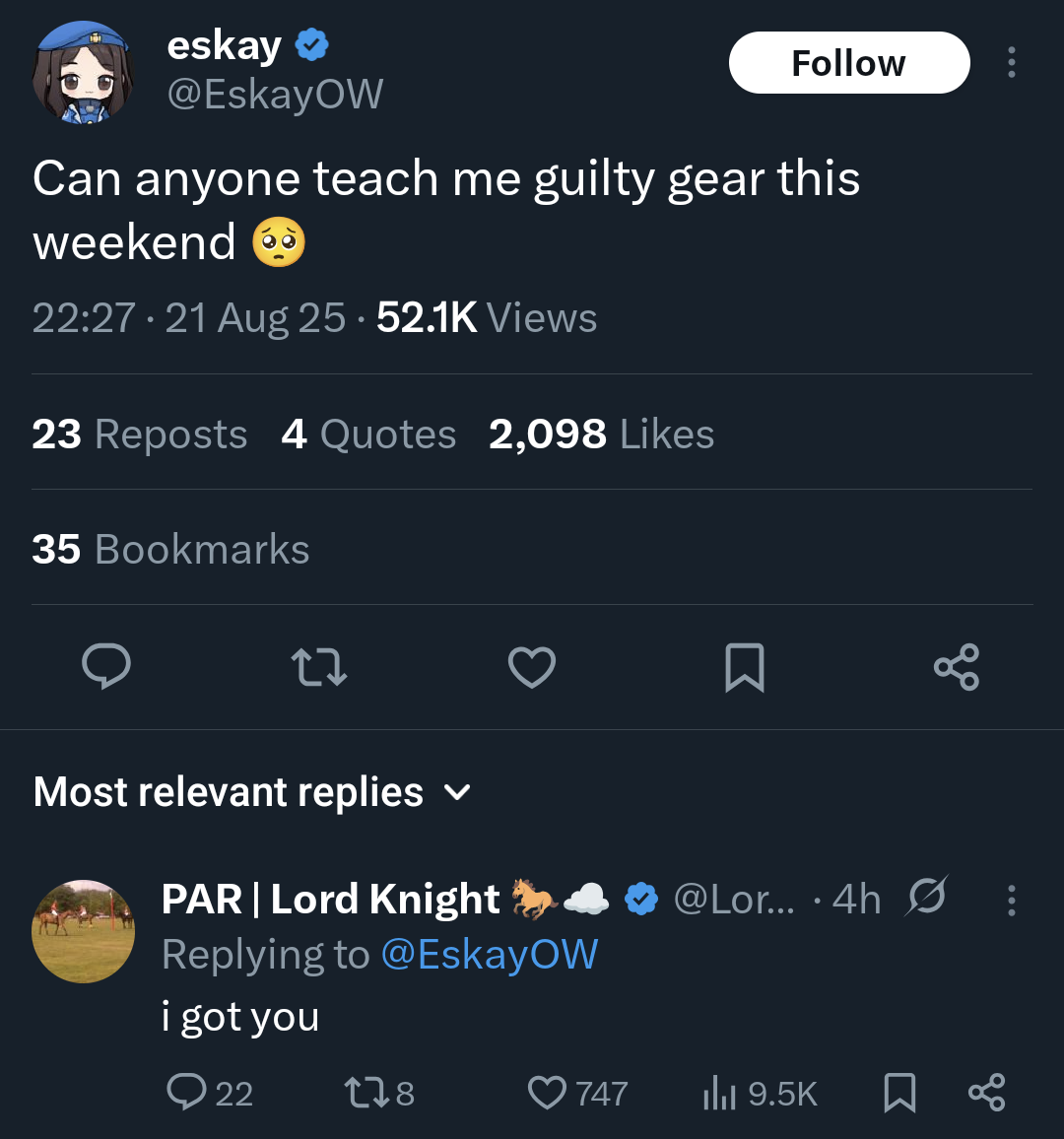Open more options for eskay's post
1064x1139 pixels.
click(x=1011, y=62)
